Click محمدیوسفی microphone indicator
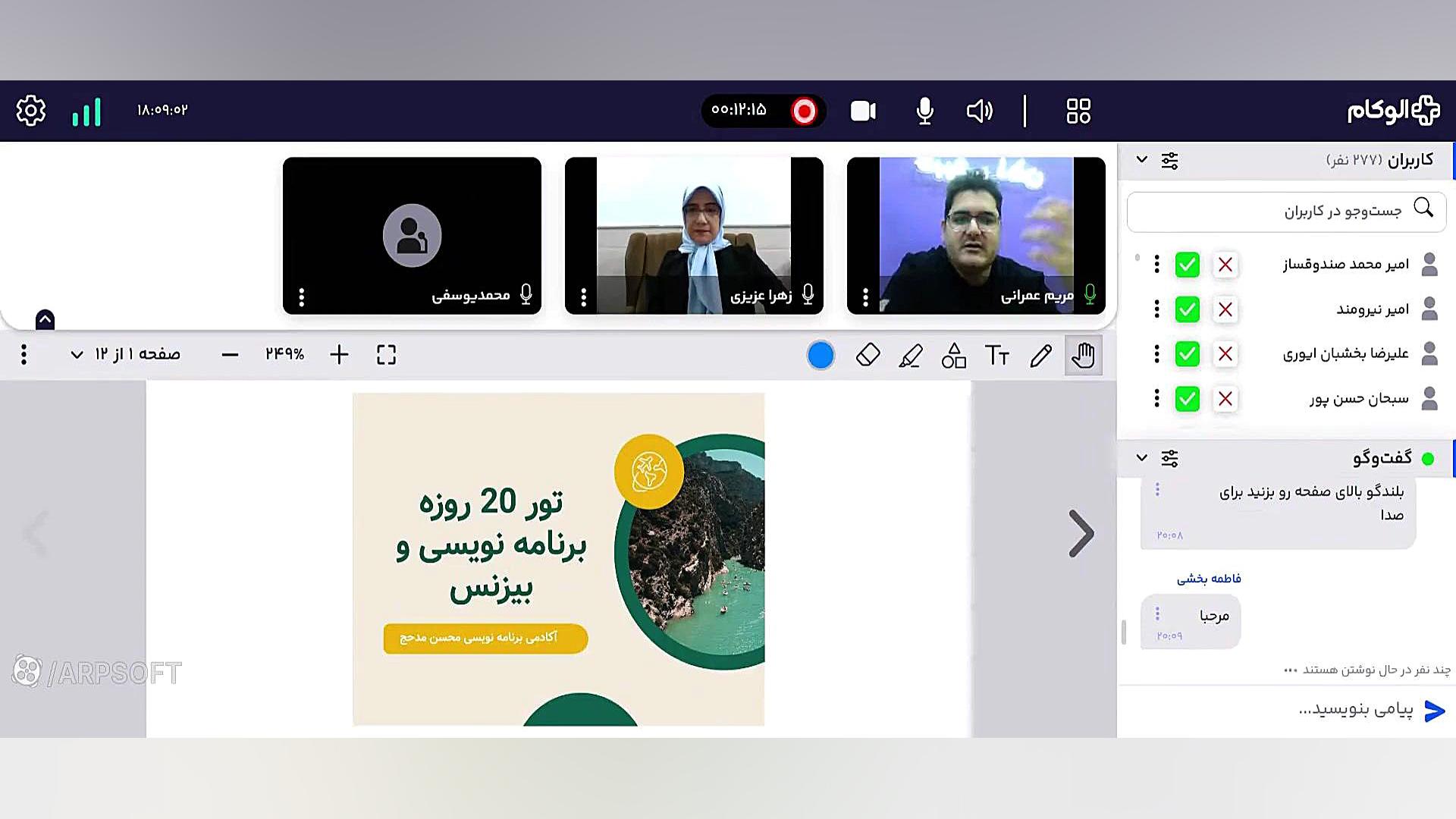Screen dimensions: 1456x819 (x=526, y=294)
